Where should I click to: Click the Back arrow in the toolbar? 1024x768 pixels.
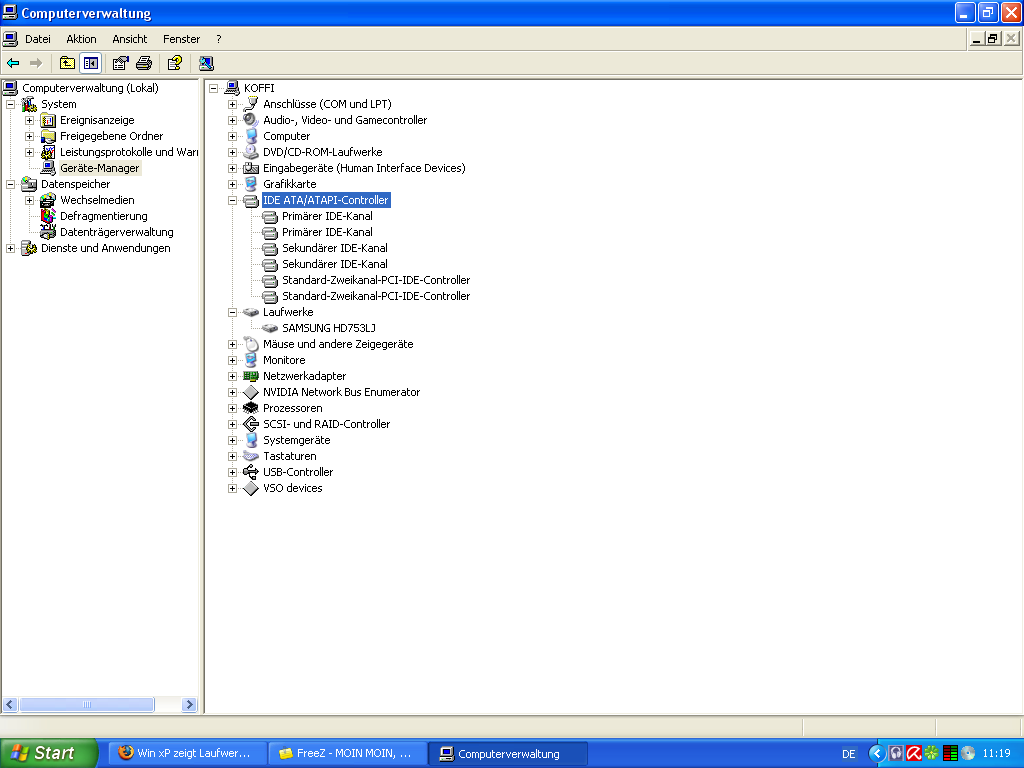click(12, 62)
